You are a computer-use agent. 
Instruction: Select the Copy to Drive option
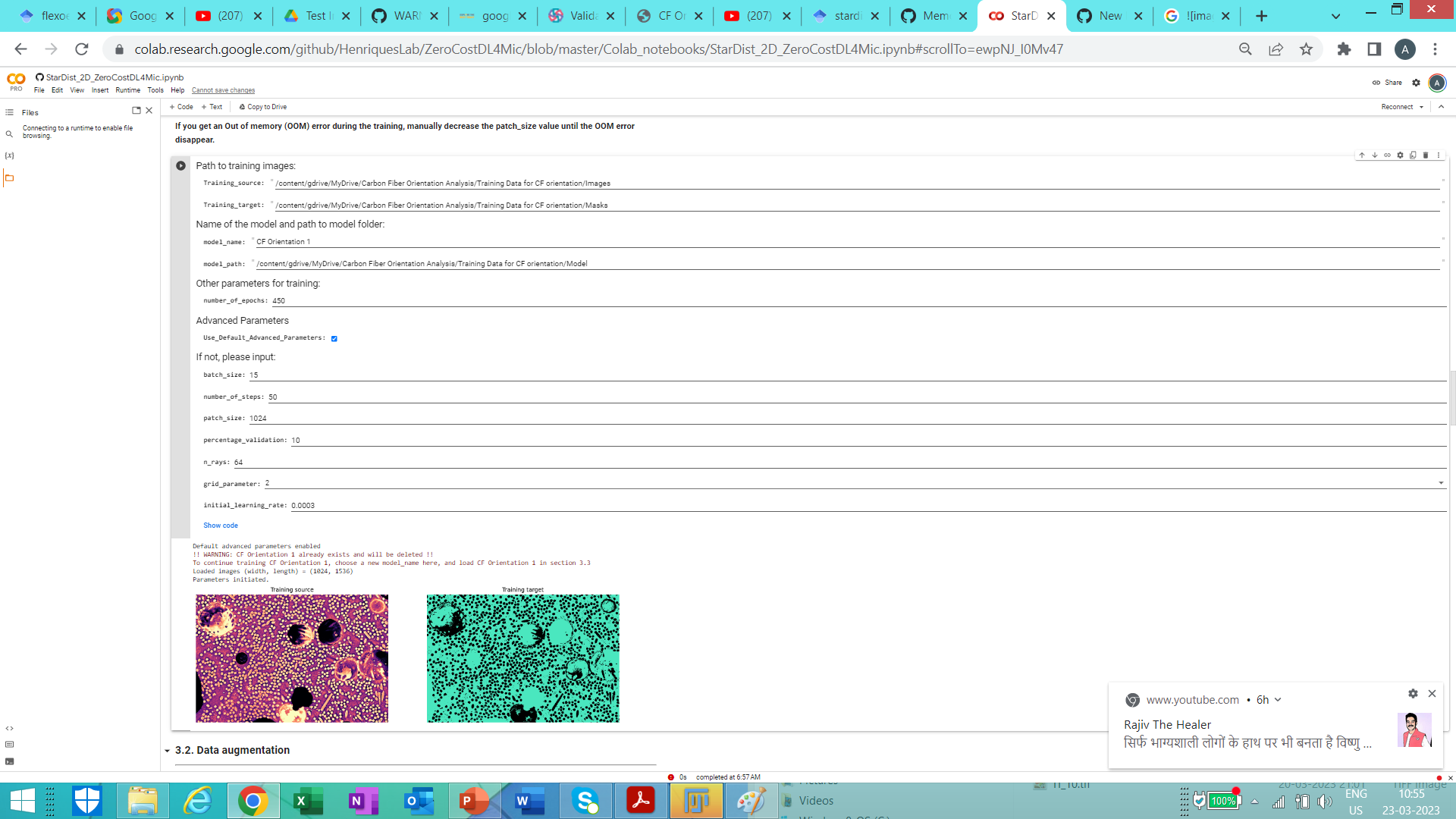point(262,107)
